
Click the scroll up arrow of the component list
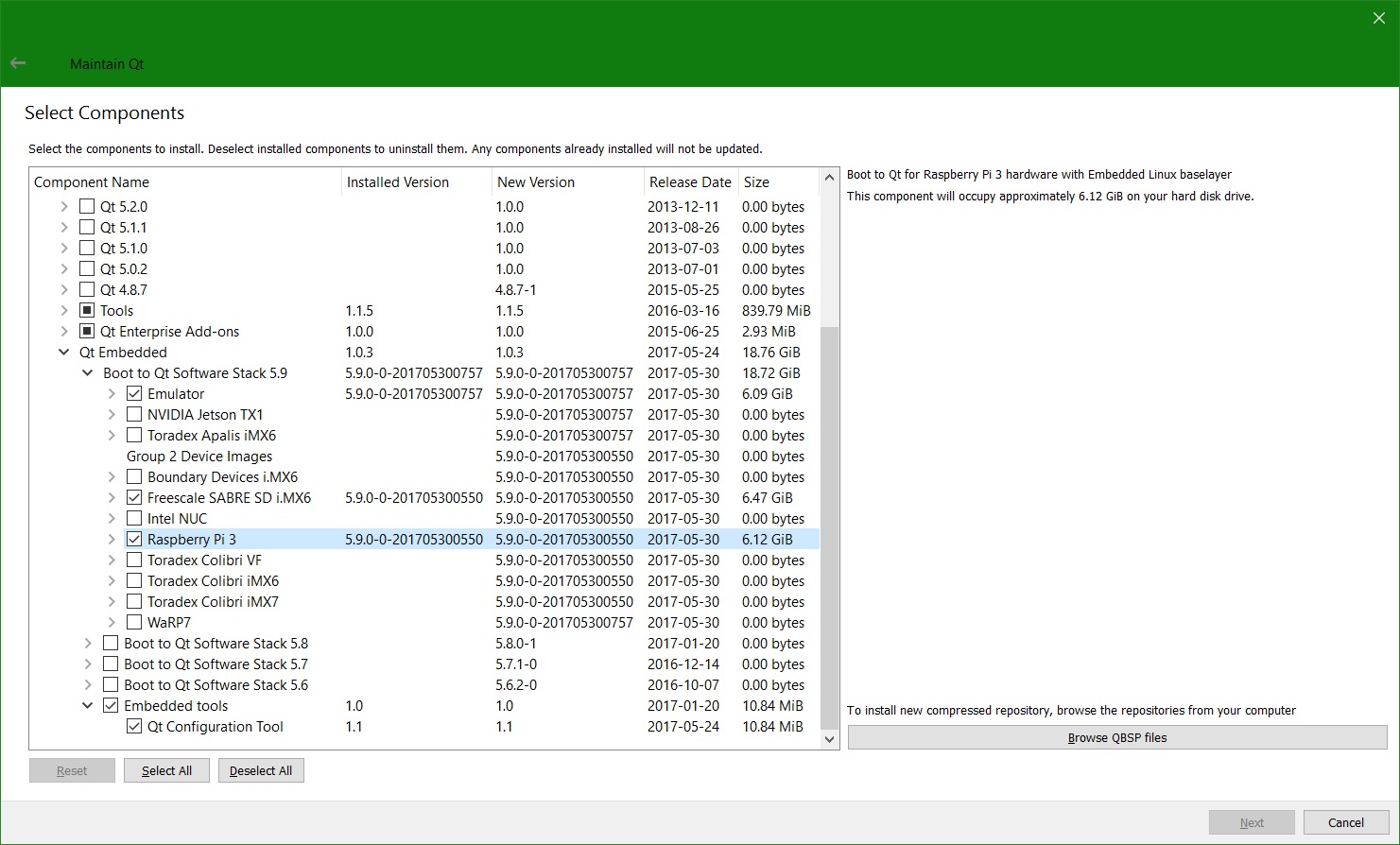pyautogui.click(x=829, y=178)
